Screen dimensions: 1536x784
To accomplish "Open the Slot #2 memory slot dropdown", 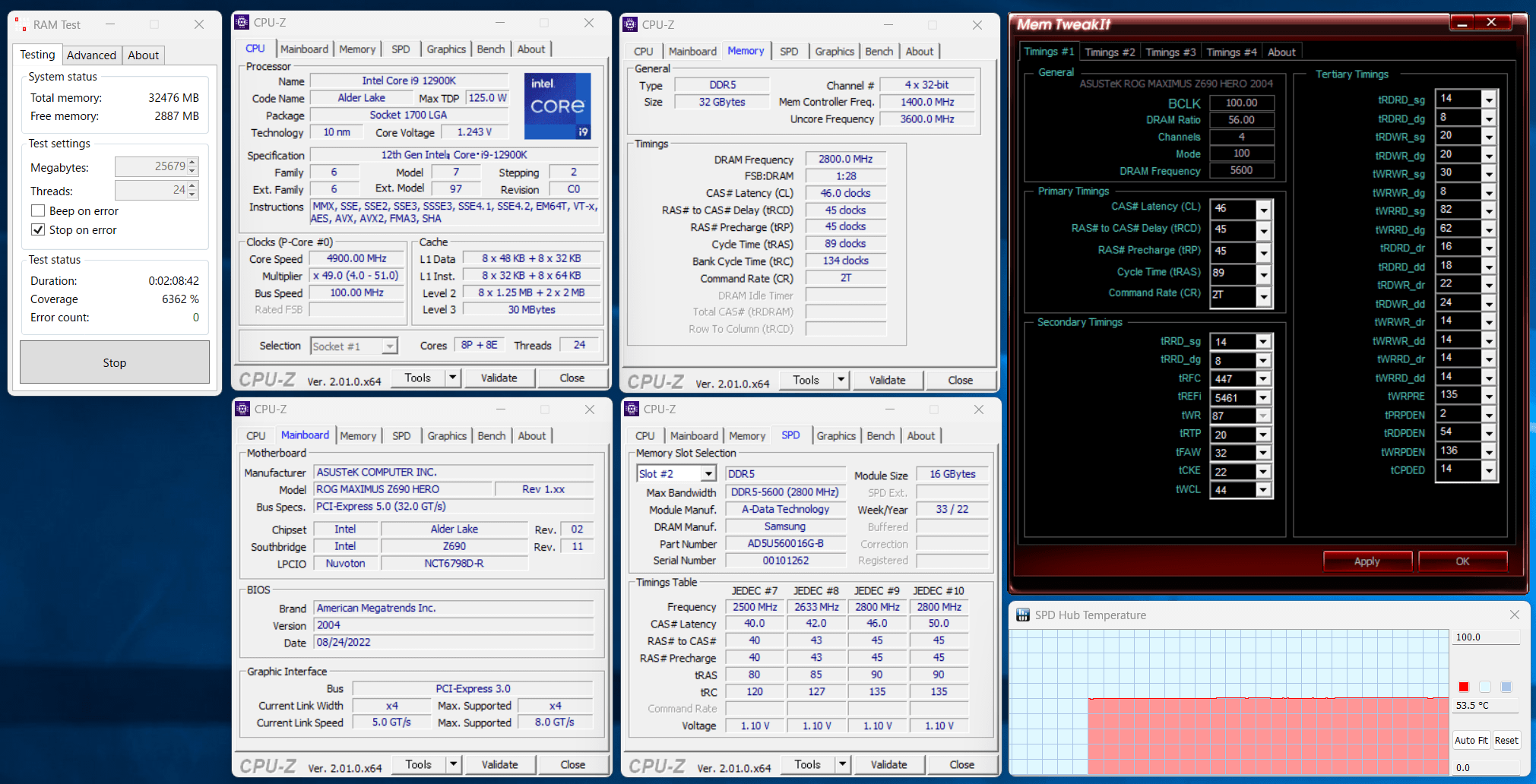I will (x=708, y=473).
